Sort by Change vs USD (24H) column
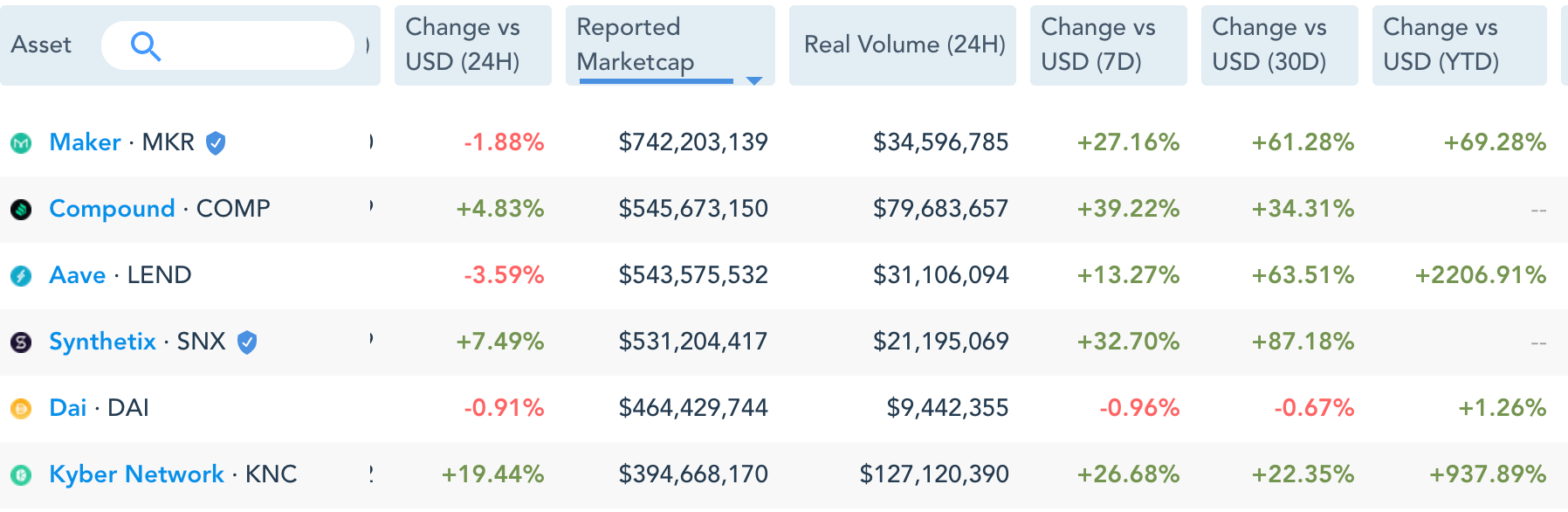 (x=472, y=45)
